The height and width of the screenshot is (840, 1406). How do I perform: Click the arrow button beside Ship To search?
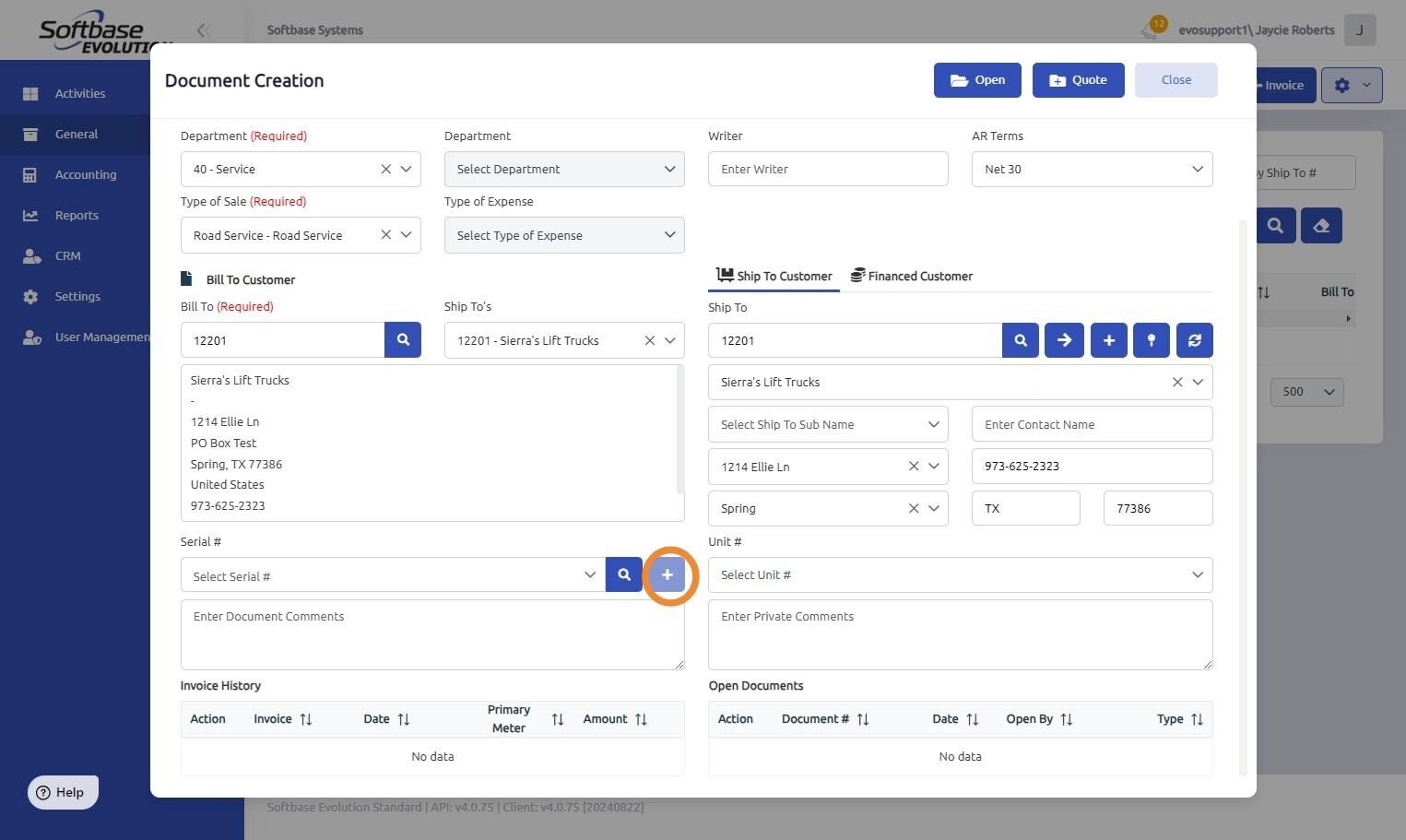click(1064, 340)
